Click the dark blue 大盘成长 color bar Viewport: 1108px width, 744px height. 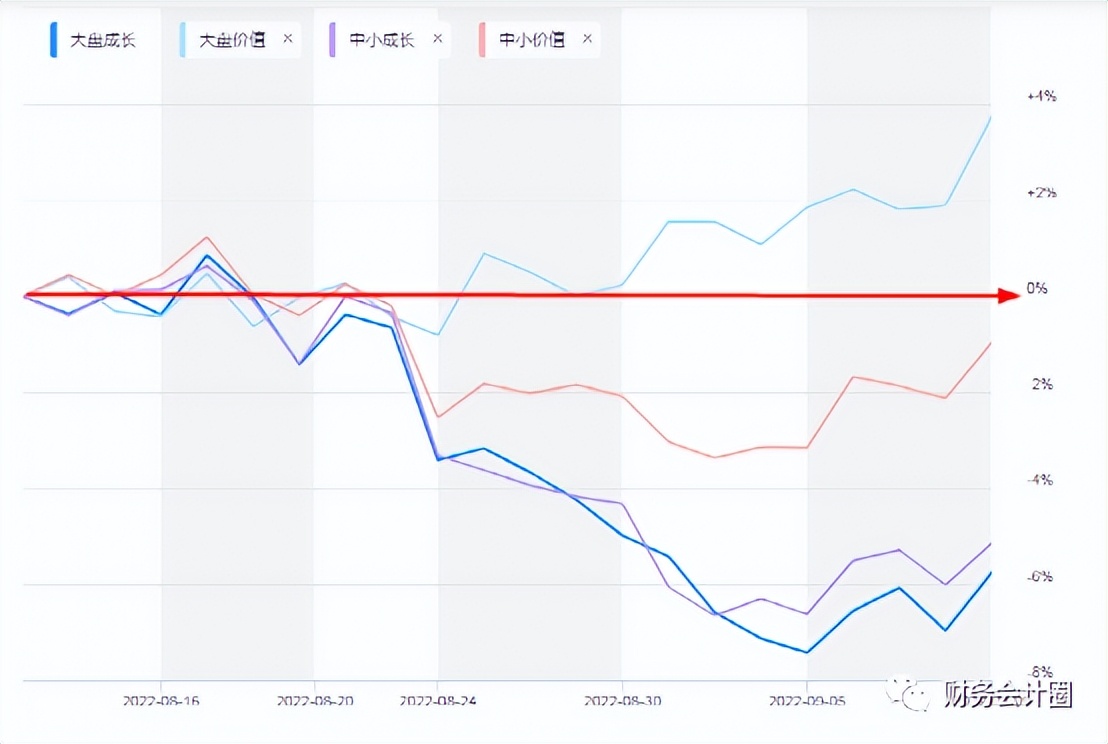[x=53, y=40]
